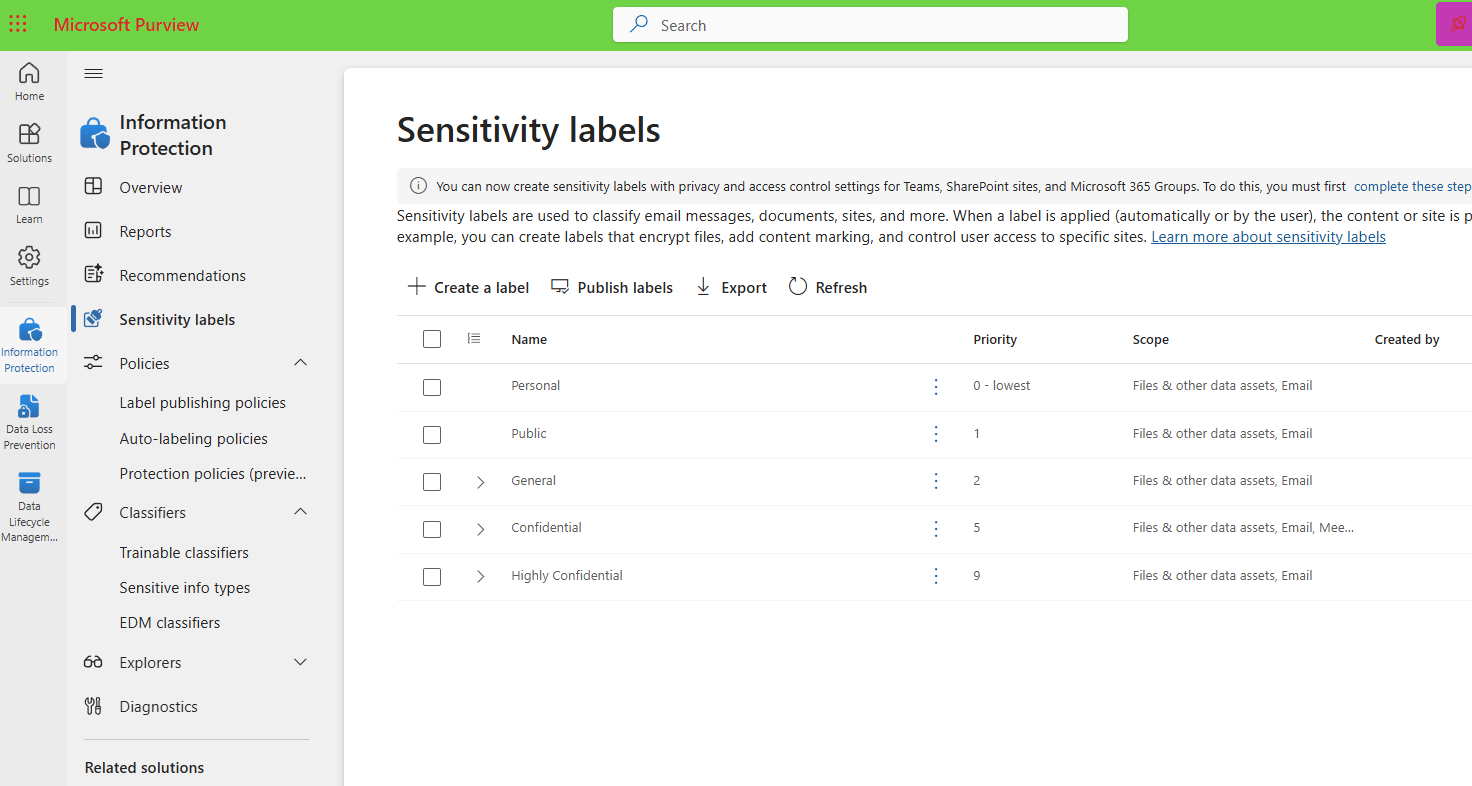Check the Confidential label checkbox
Screen dimensions: 1472x786
click(431, 529)
